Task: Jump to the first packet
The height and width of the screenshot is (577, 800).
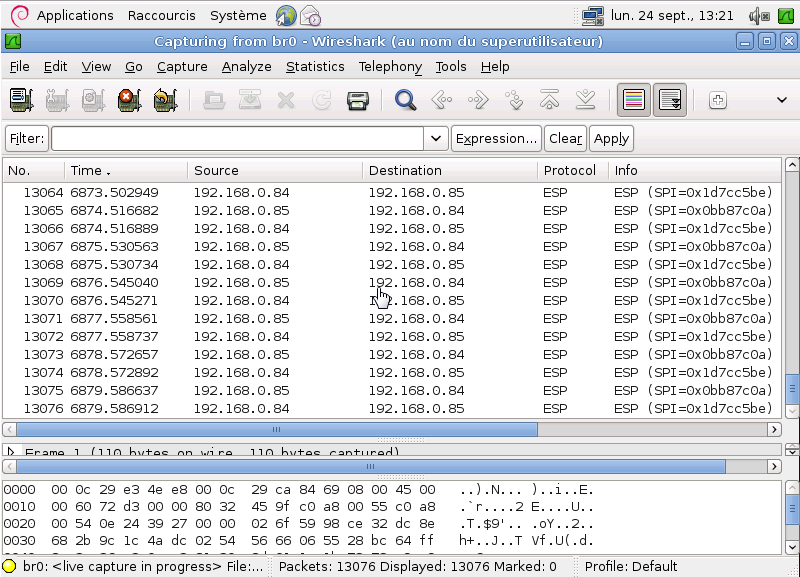Action: point(549,100)
